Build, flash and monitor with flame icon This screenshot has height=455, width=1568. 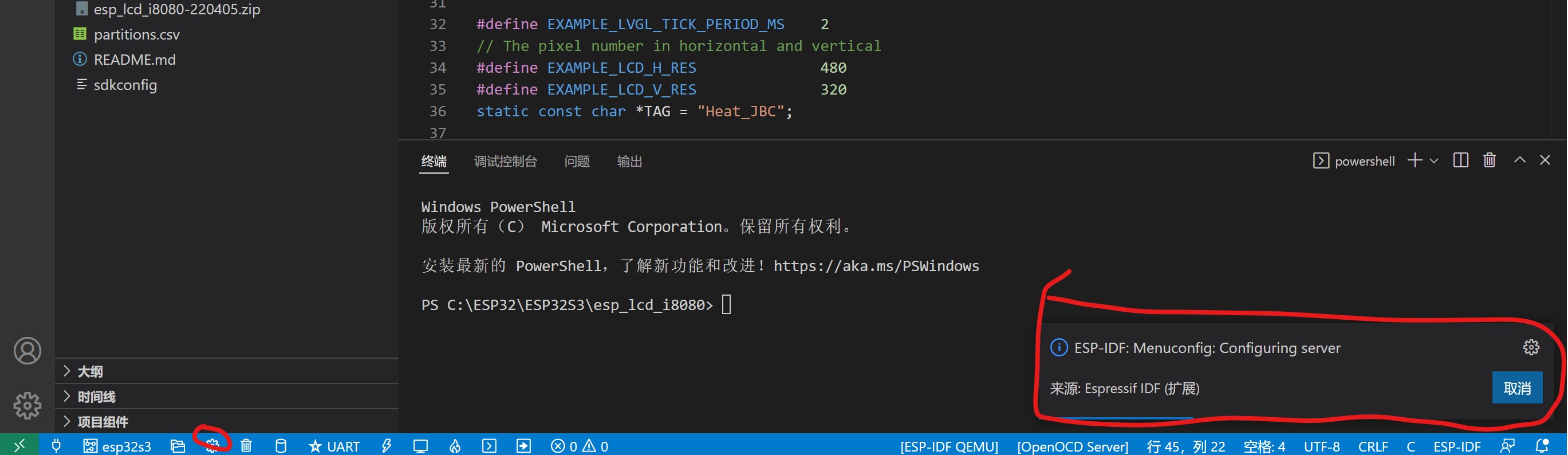455,446
